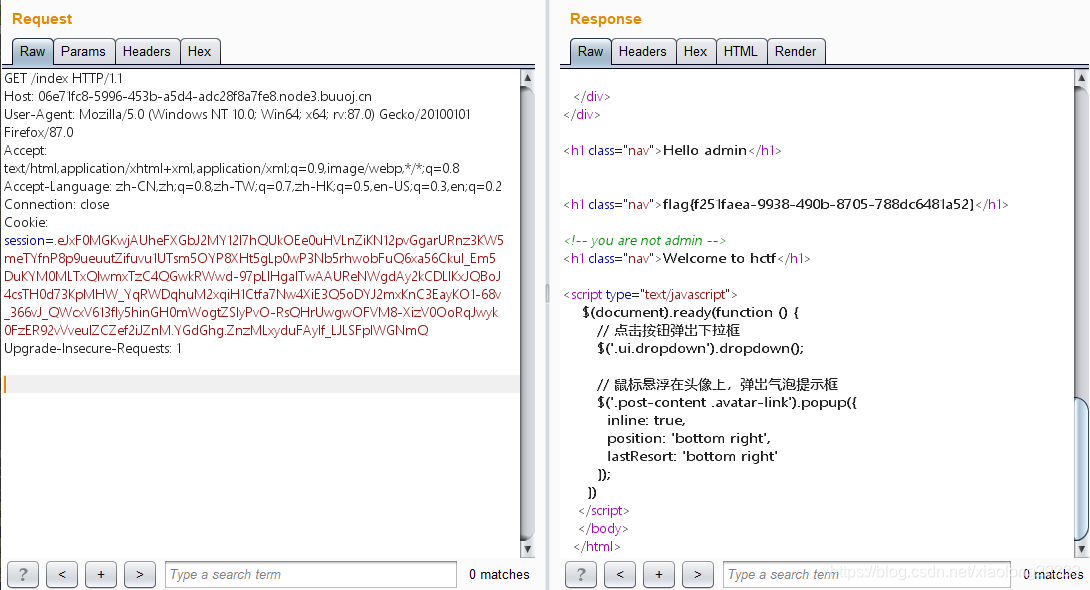
Task: Open the Request Headers tab
Action: (x=147, y=51)
